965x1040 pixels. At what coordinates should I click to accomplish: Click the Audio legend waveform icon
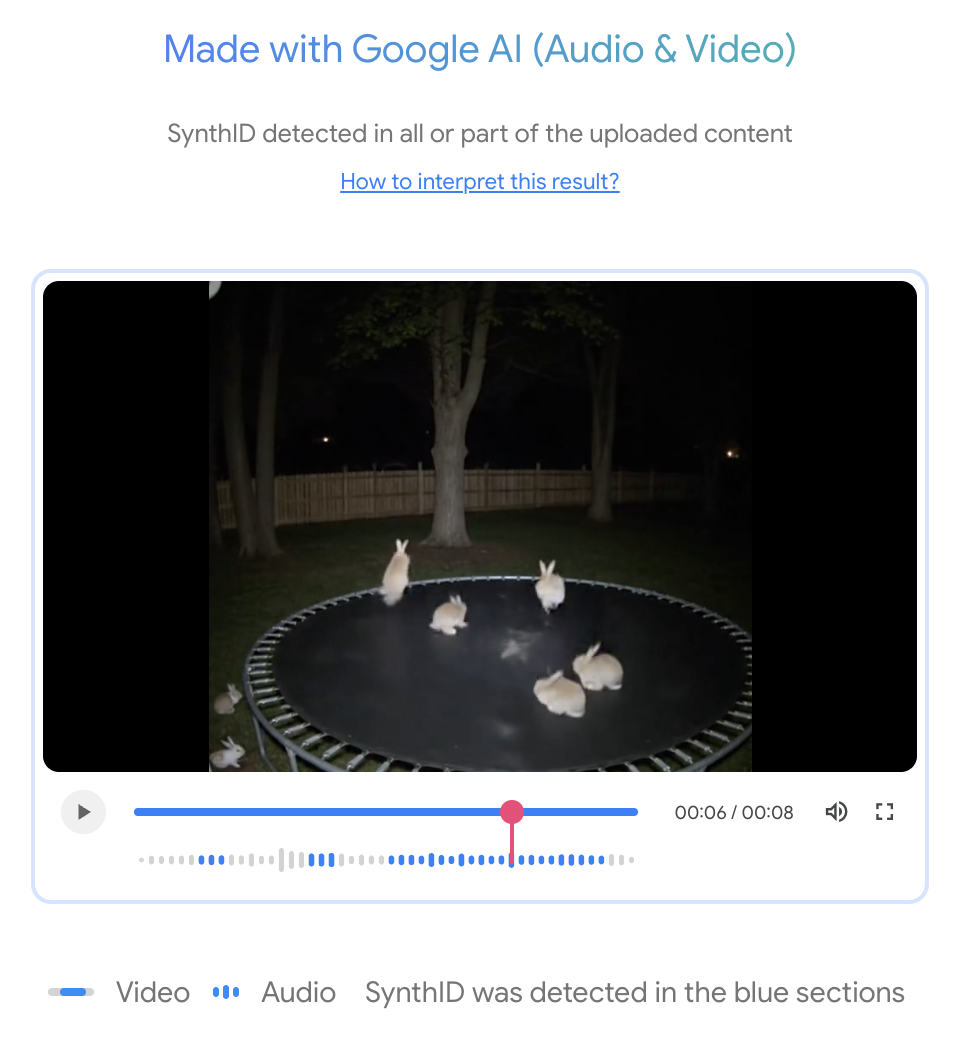pos(226,992)
